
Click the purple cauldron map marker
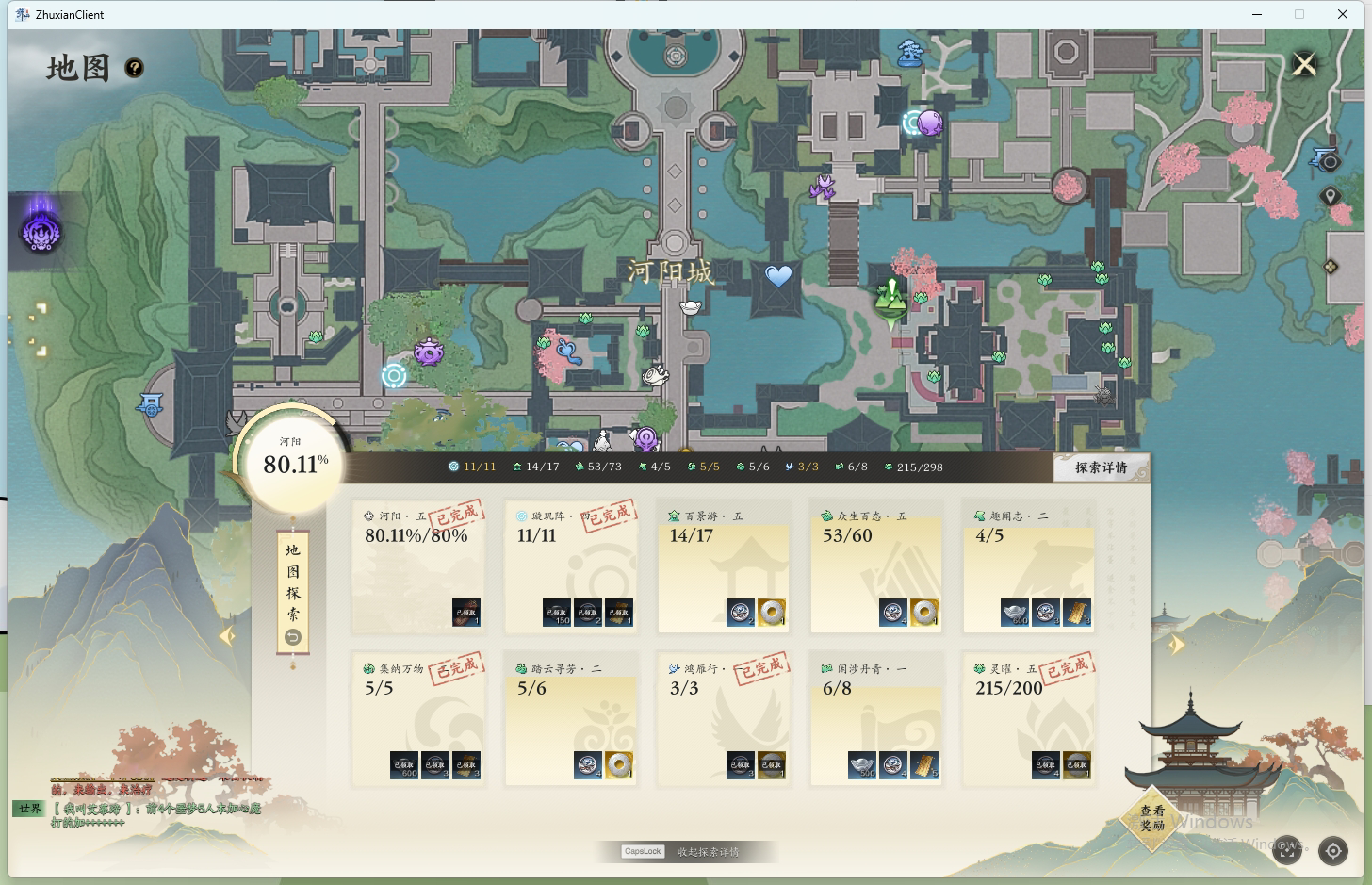tap(429, 352)
